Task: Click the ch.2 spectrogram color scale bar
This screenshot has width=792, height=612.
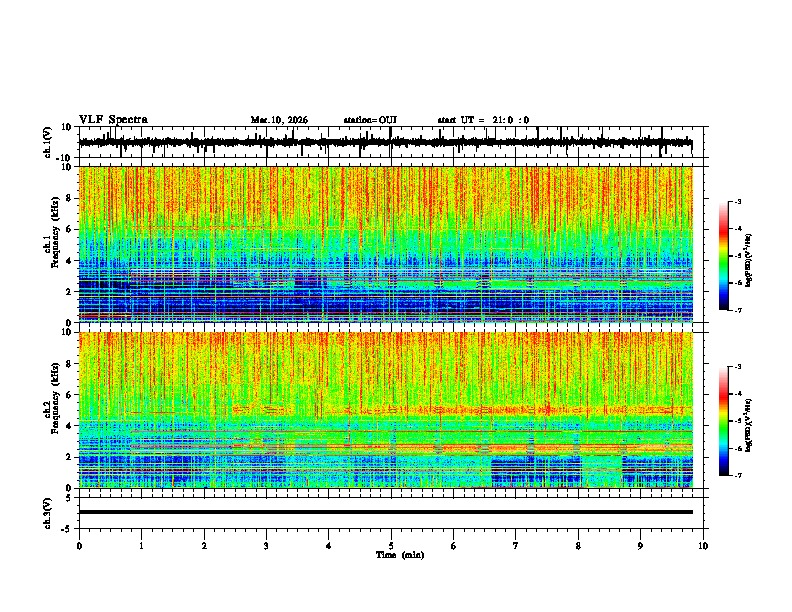Action: pos(724,421)
